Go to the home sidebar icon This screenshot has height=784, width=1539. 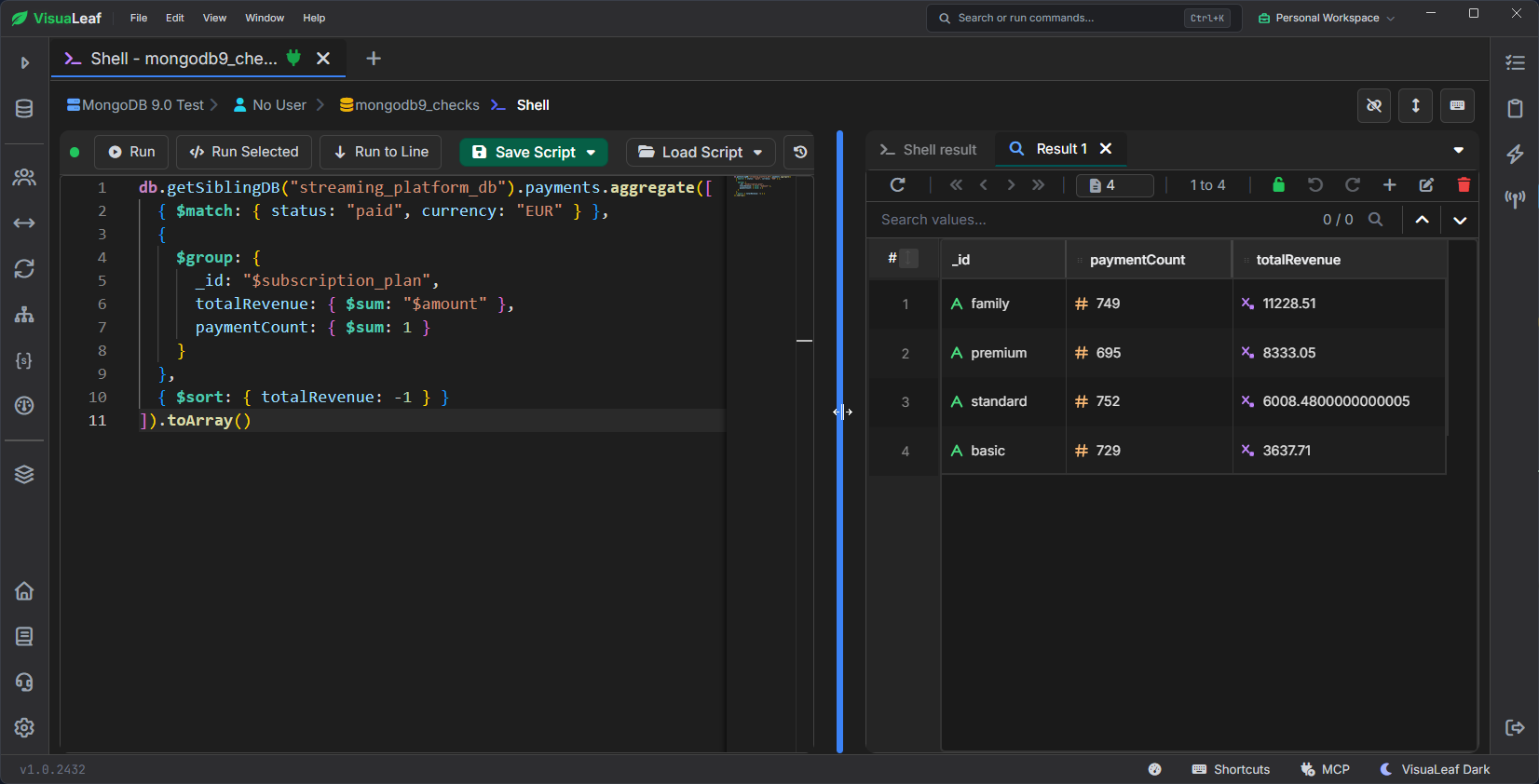tap(24, 591)
